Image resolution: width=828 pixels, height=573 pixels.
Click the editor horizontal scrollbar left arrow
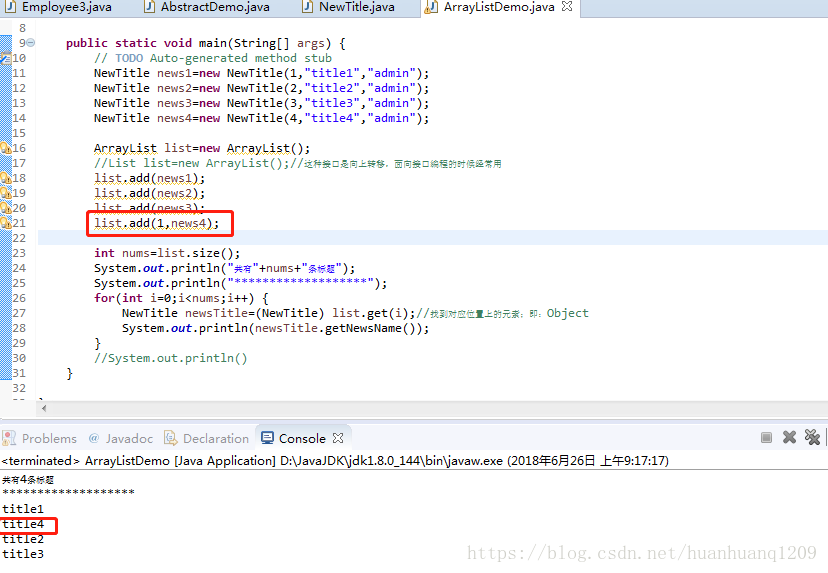point(44,408)
